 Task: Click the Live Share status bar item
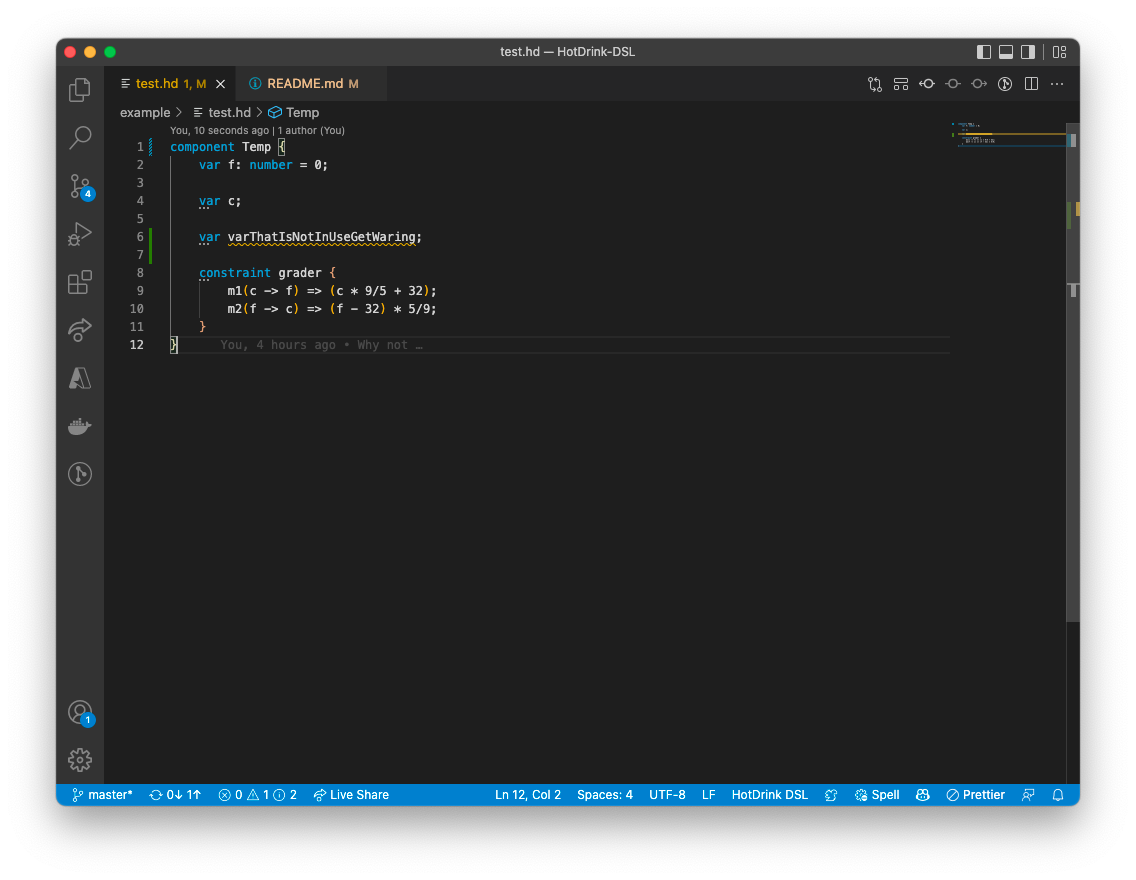click(x=351, y=795)
